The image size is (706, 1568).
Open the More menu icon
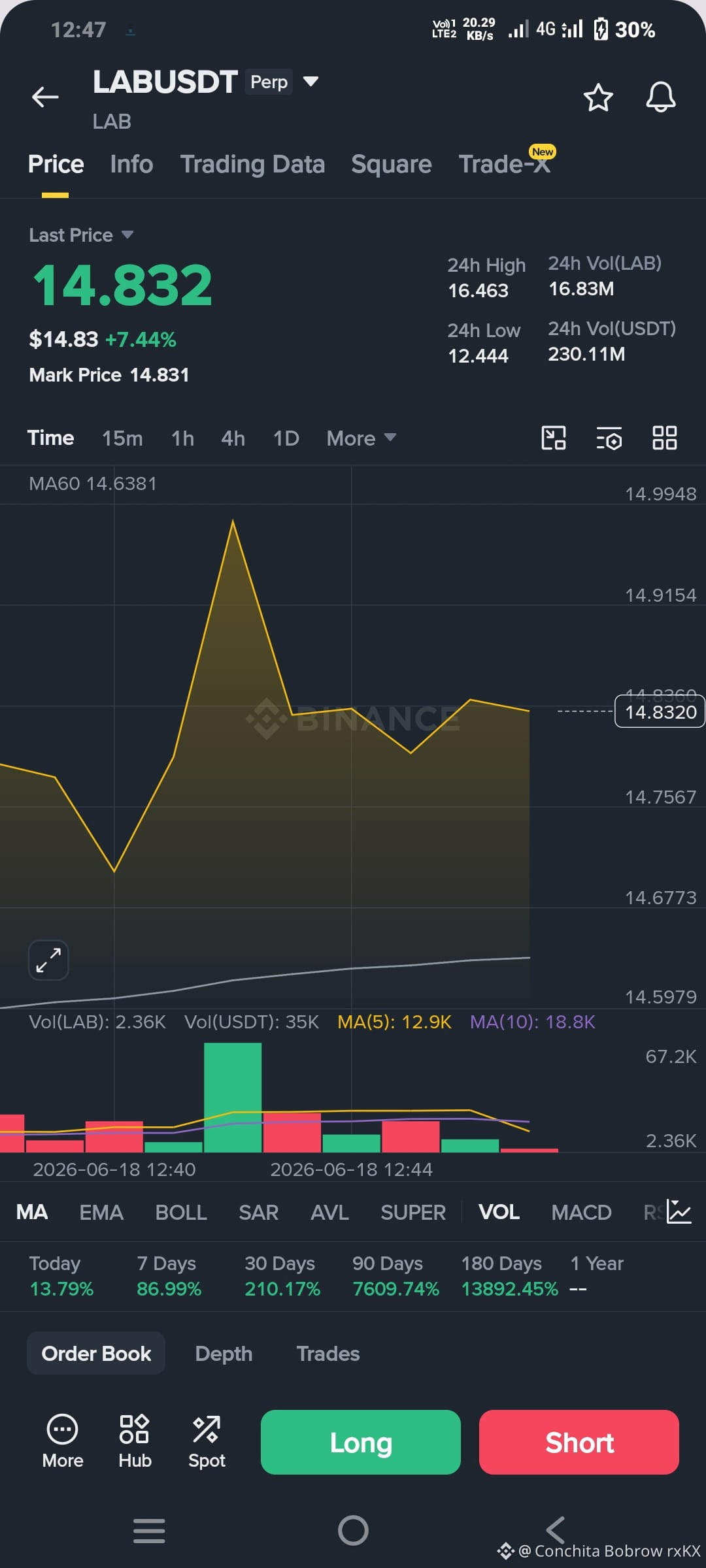pos(63,1441)
